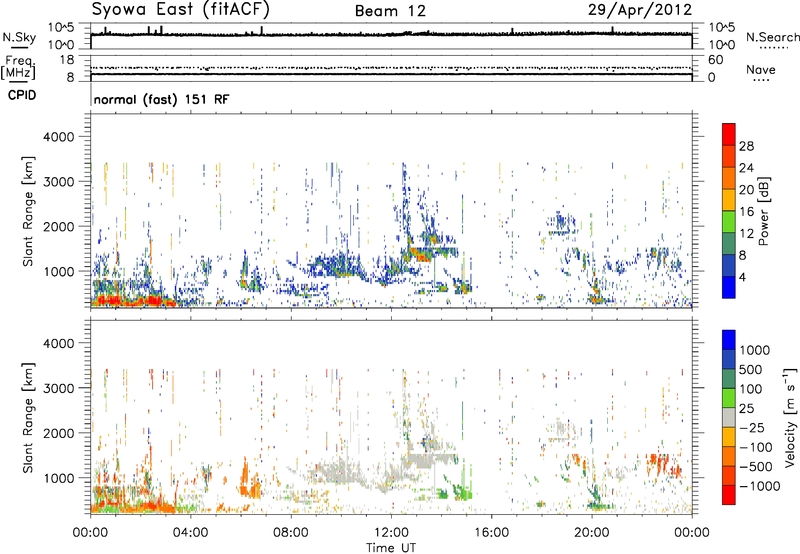Click the "CPID" row label

point(21,95)
